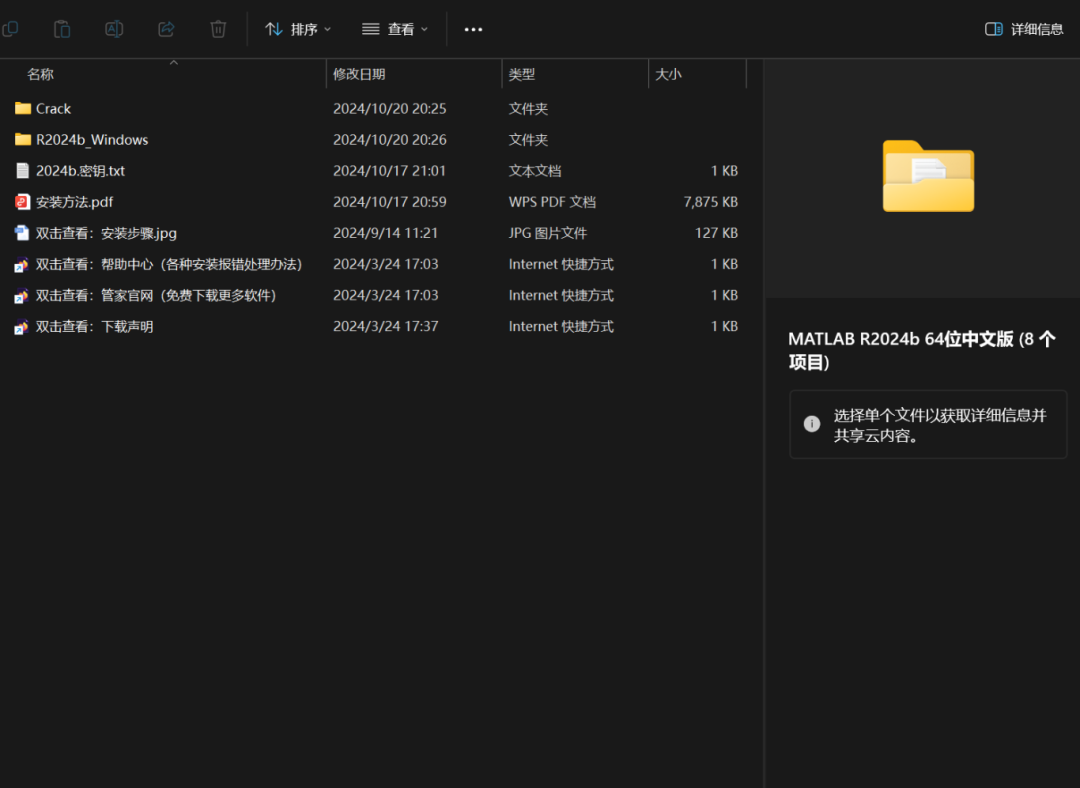Select the 管家官网 shortcut icon
The width and height of the screenshot is (1080, 788).
pyautogui.click(x=21, y=296)
